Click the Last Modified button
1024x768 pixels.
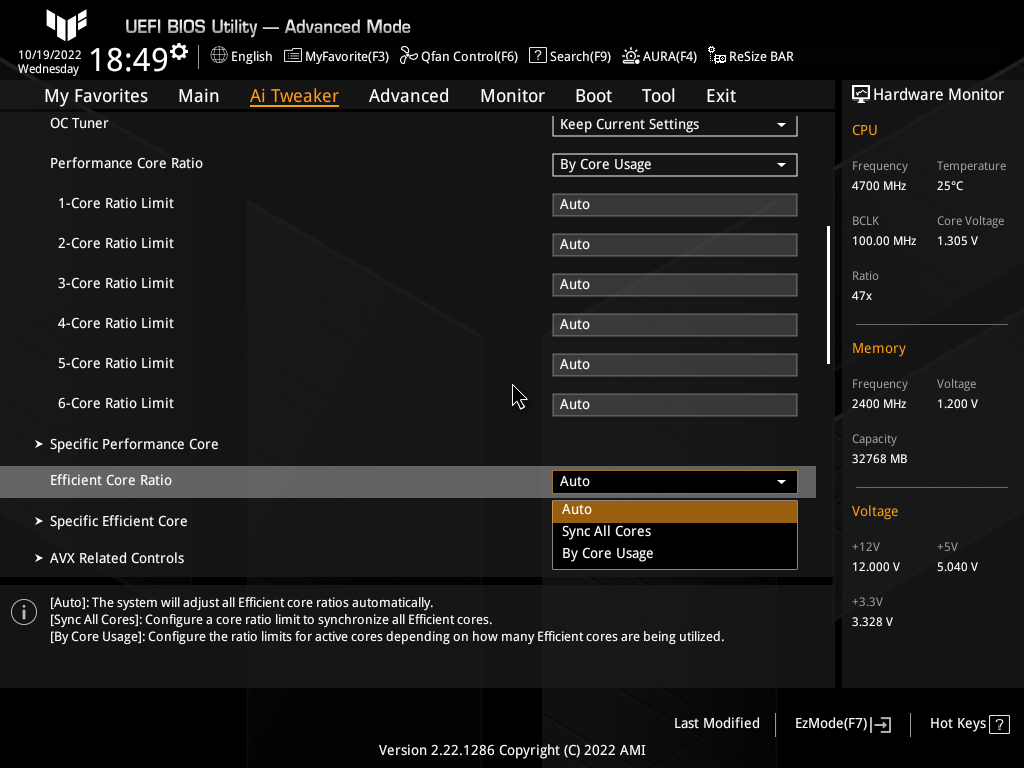point(716,723)
